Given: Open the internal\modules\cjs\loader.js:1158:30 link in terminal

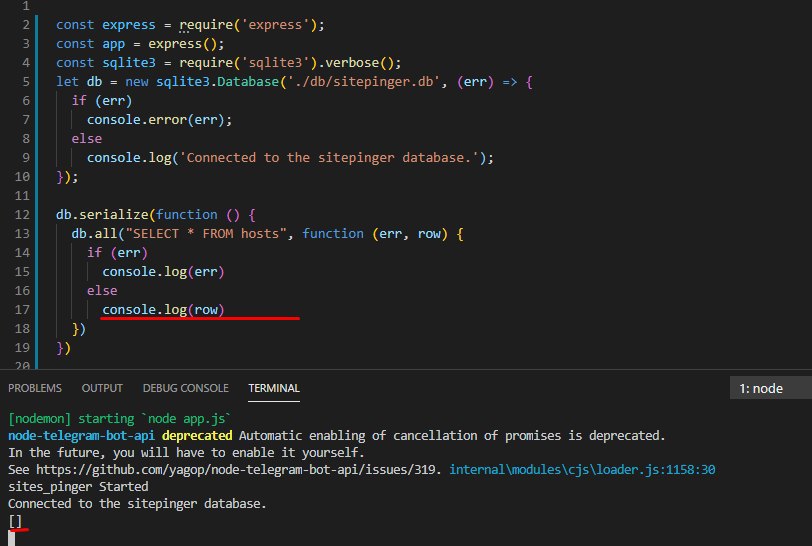Looking at the screenshot, I should [x=582, y=469].
